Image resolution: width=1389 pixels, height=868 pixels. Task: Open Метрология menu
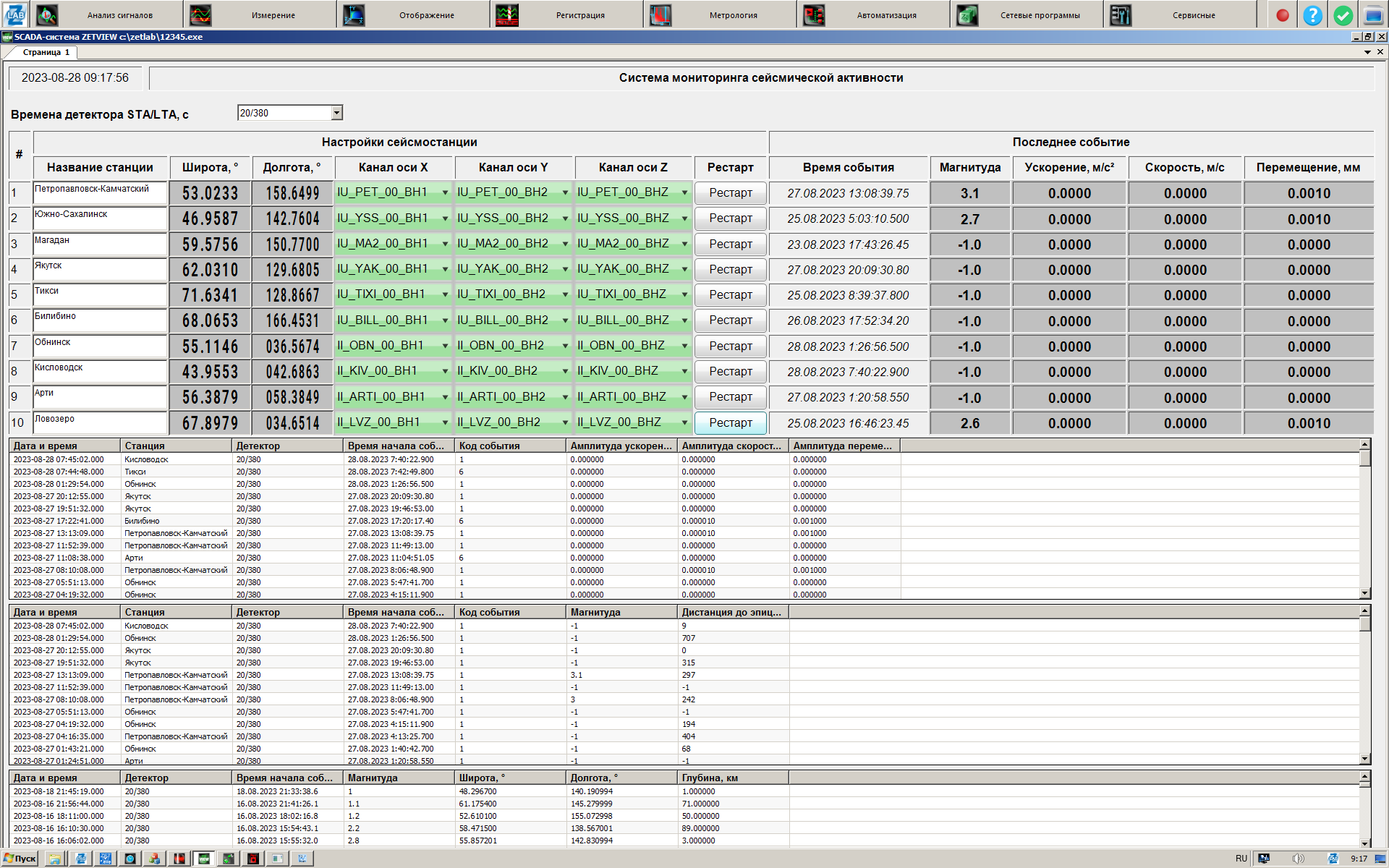click(x=720, y=15)
